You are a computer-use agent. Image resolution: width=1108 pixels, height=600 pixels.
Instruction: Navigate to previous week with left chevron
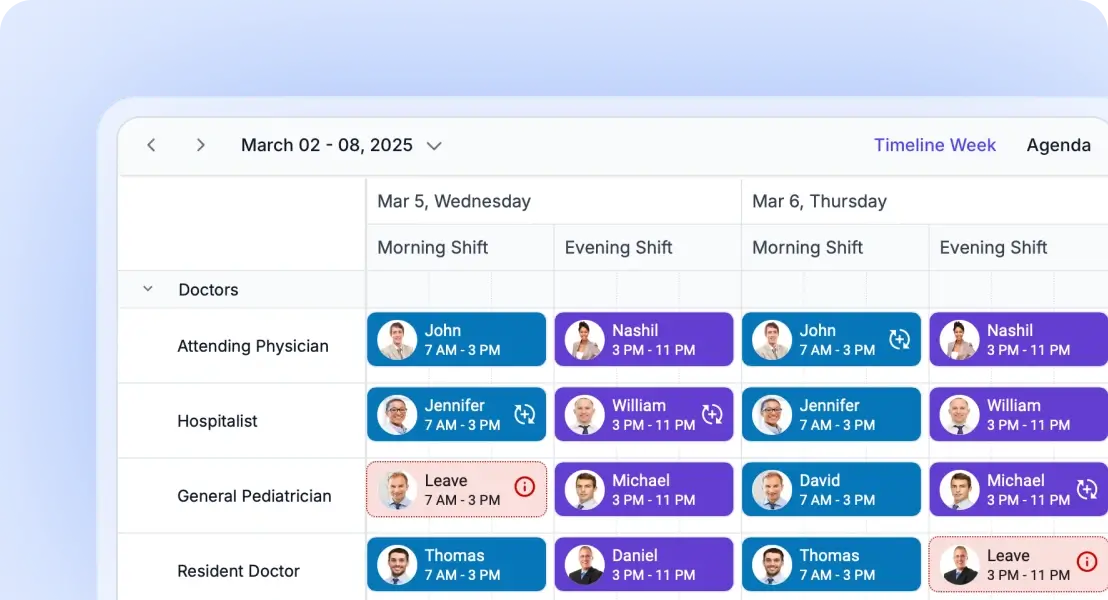point(151,144)
